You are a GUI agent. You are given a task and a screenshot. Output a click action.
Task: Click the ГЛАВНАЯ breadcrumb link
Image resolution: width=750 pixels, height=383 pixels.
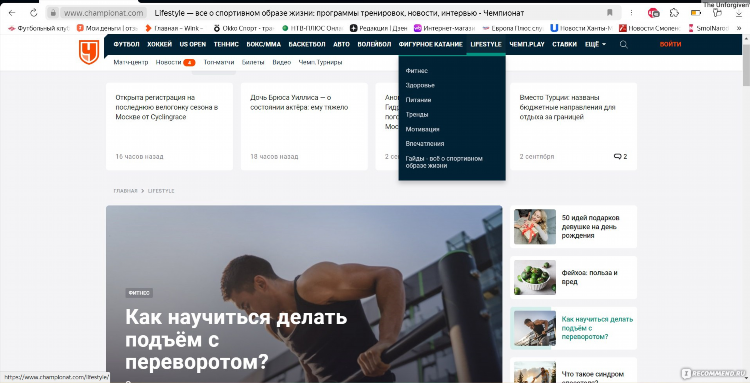pos(125,191)
